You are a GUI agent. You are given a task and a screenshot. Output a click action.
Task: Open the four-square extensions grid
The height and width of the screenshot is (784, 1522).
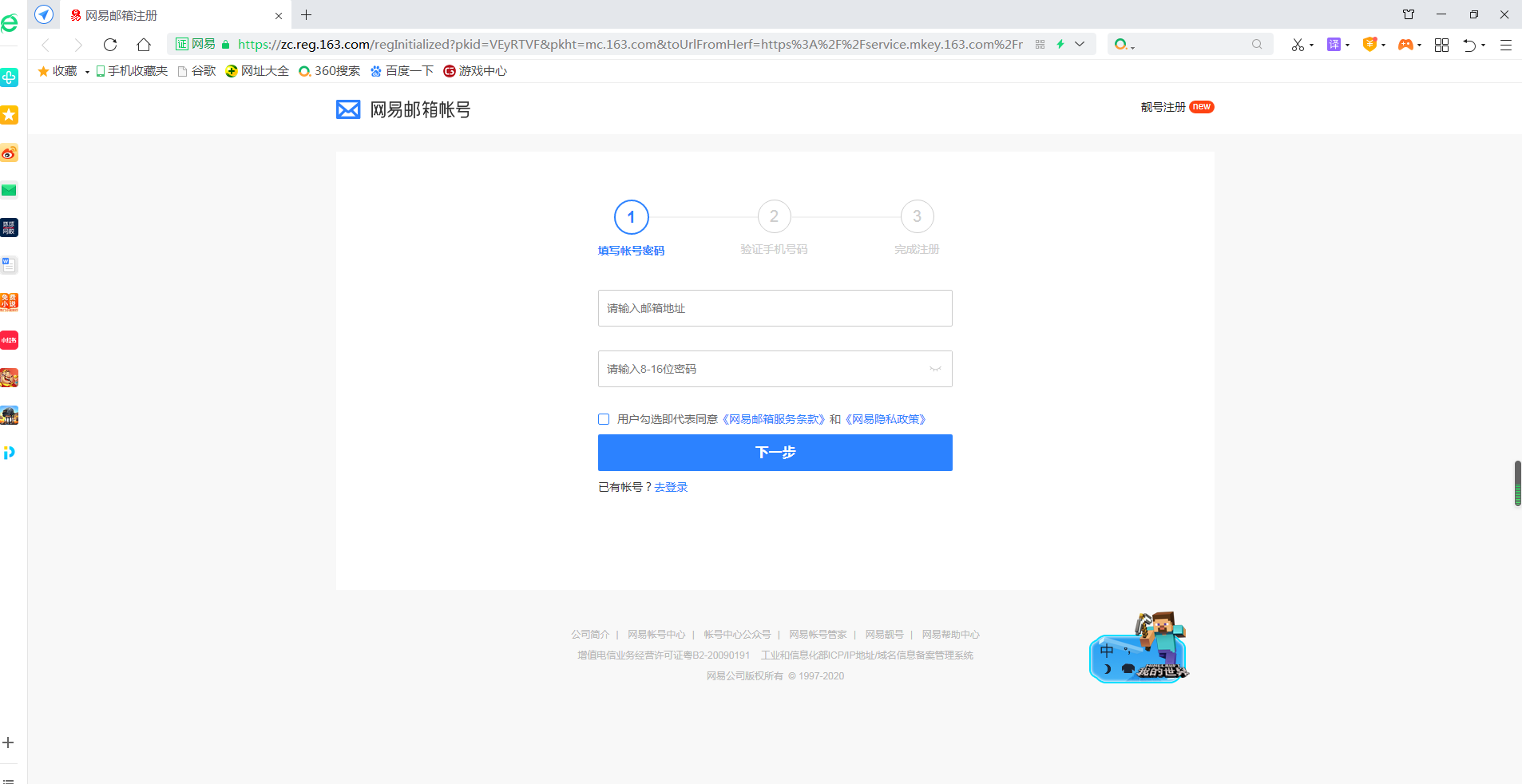[x=1441, y=45]
